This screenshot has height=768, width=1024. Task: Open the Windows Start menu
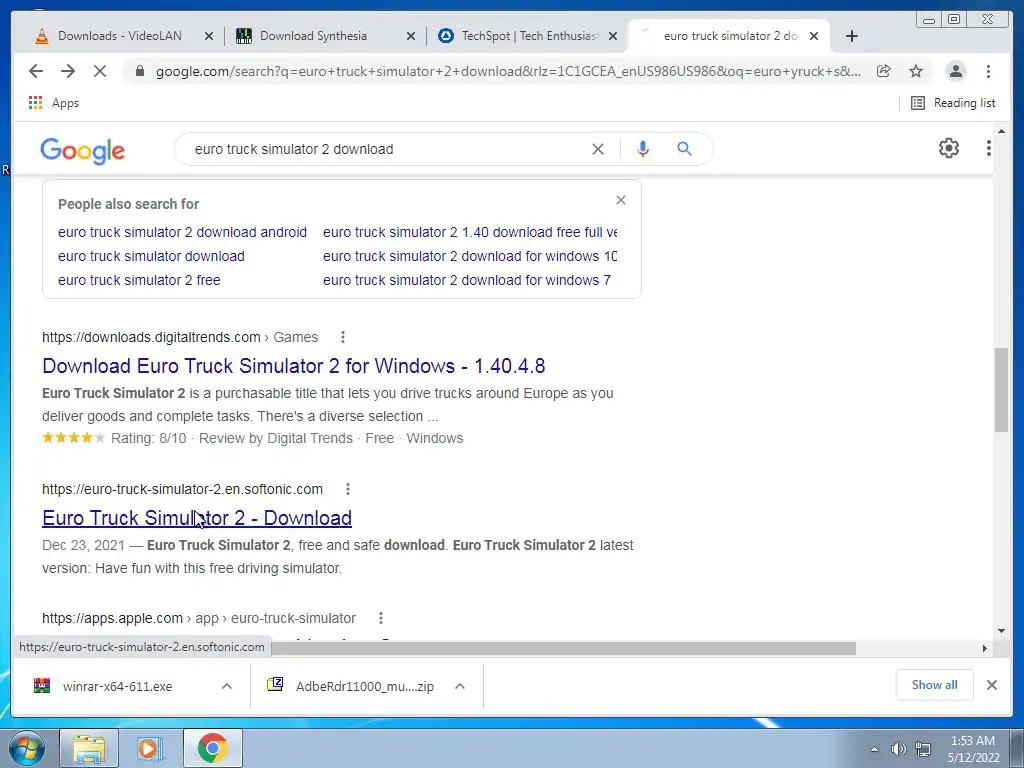pyautogui.click(x=27, y=748)
